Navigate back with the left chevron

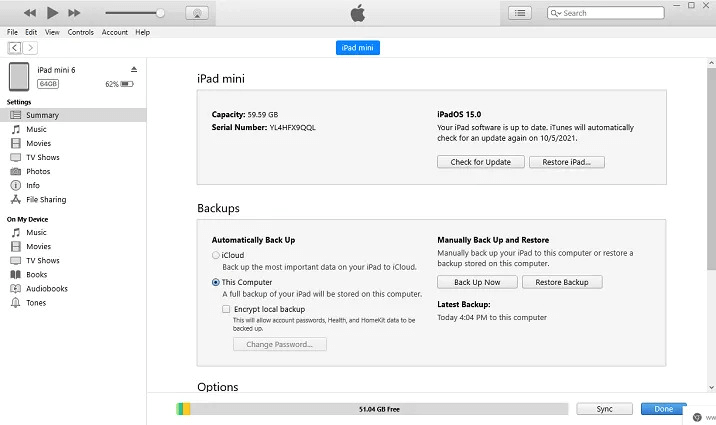pos(15,48)
